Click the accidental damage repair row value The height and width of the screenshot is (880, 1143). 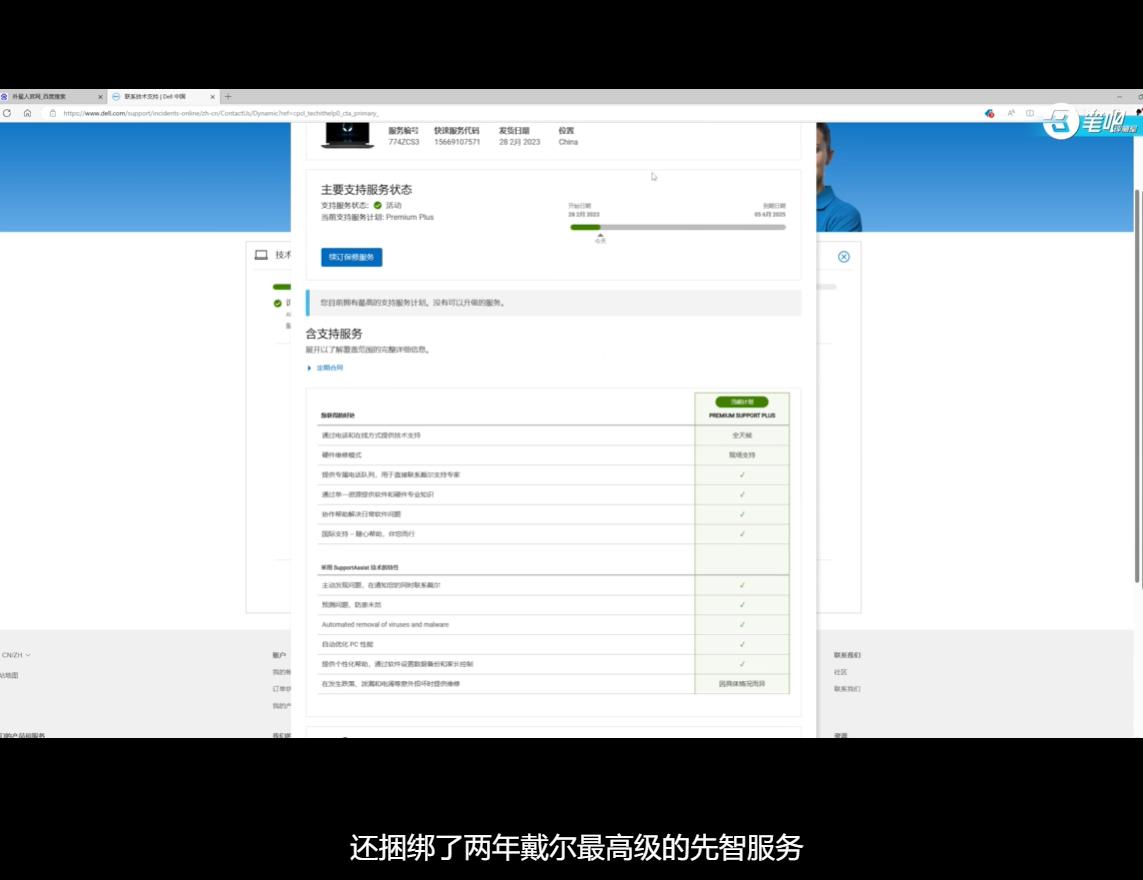742,684
